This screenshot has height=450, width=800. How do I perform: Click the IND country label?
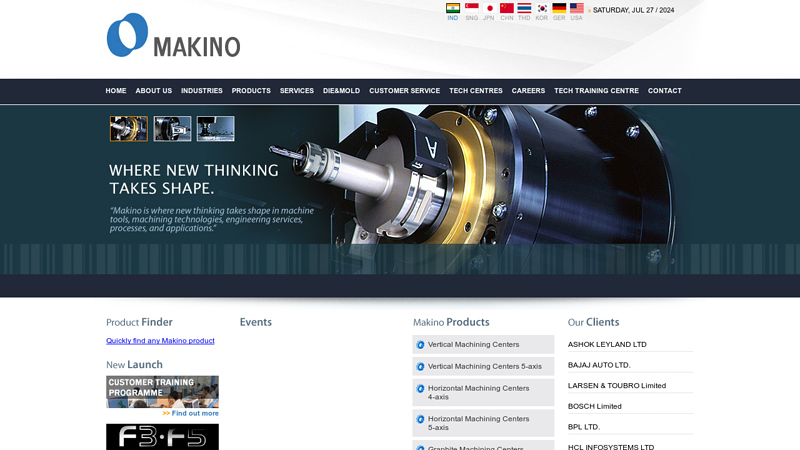[x=453, y=18]
